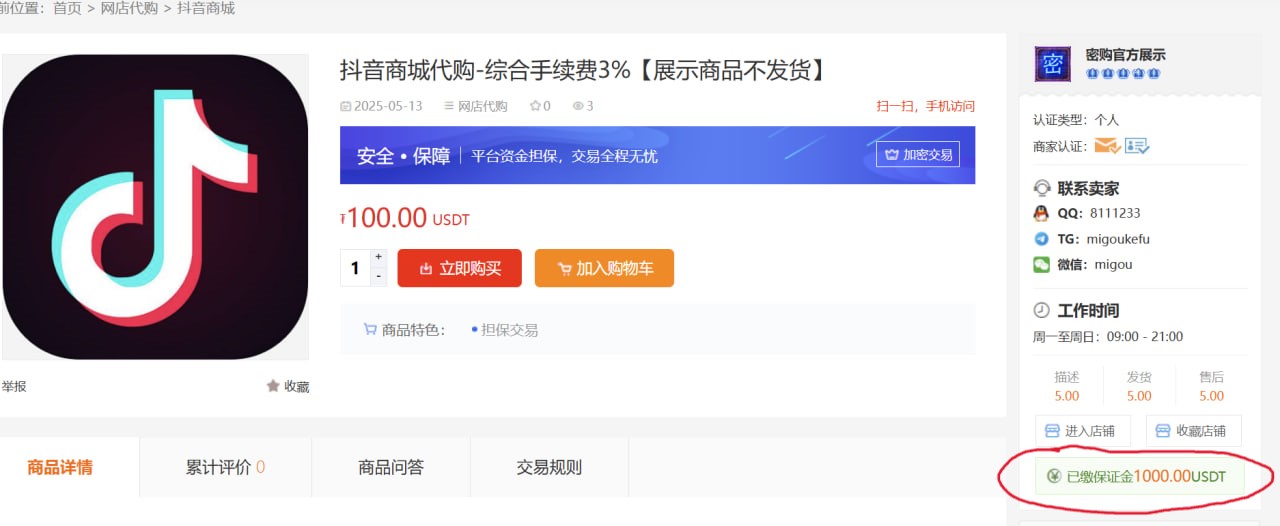This screenshot has width=1280, height=526.
Task: Click the calendar date icon 2025-05-13
Action: coord(346,106)
